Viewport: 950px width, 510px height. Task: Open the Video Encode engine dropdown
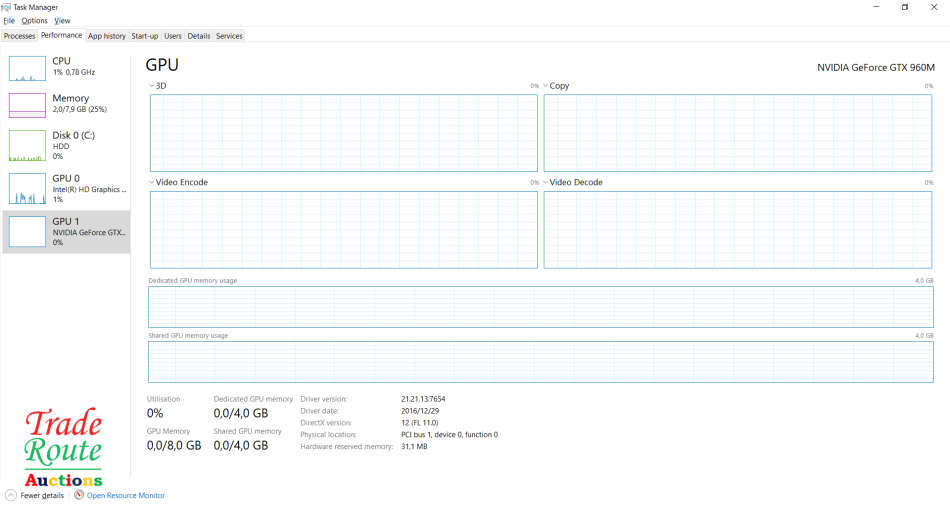151,183
